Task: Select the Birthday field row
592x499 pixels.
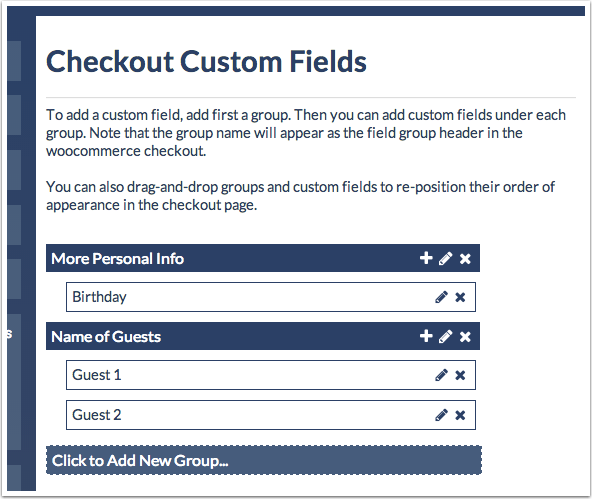Action: click(271, 297)
